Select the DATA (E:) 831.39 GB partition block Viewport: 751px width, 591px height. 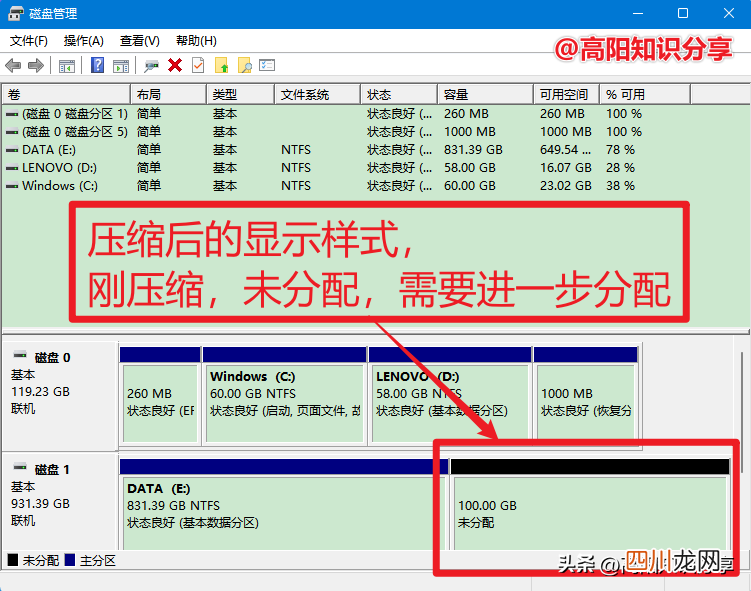[x=284, y=513]
